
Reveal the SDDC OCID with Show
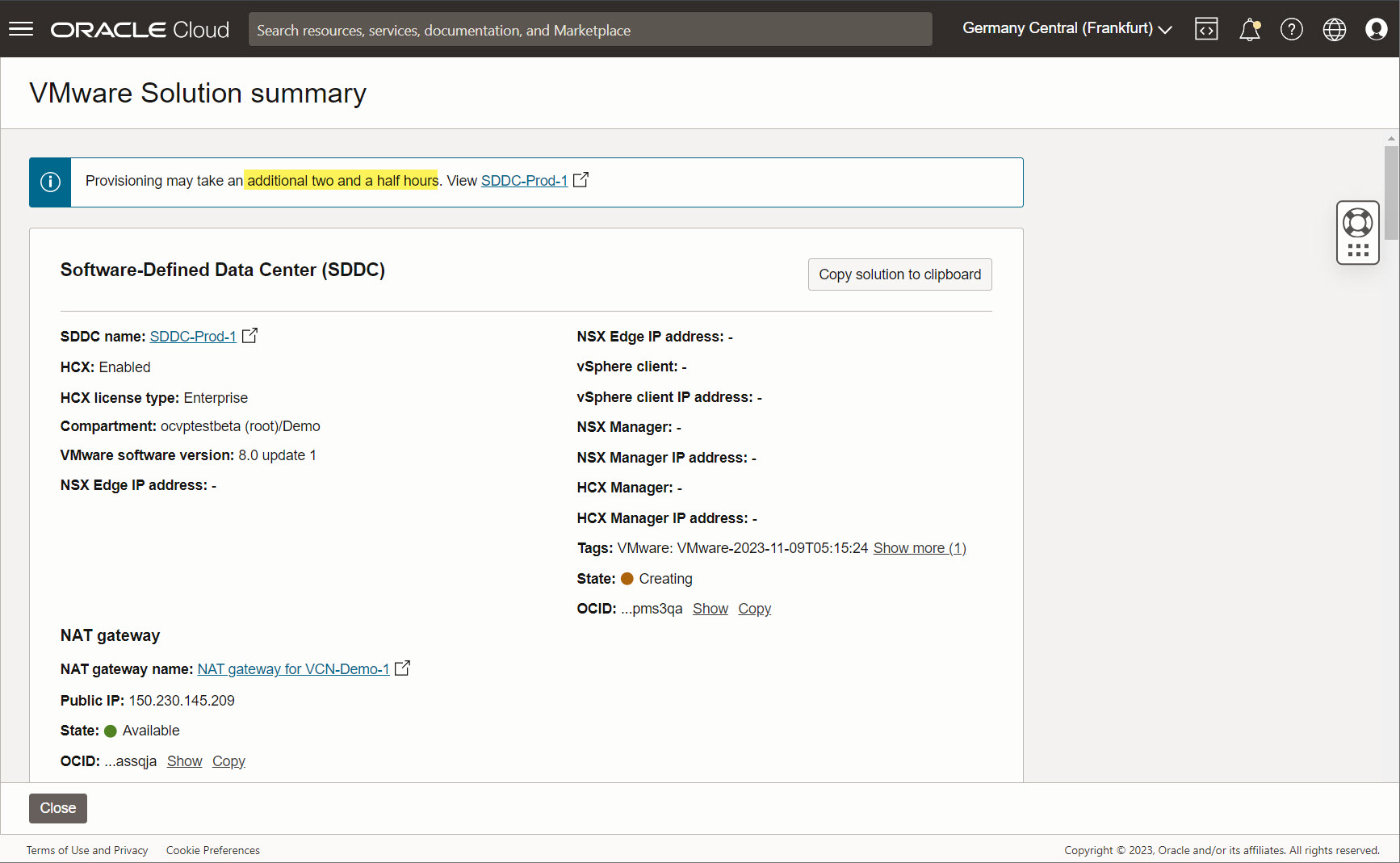(x=710, y=608)
